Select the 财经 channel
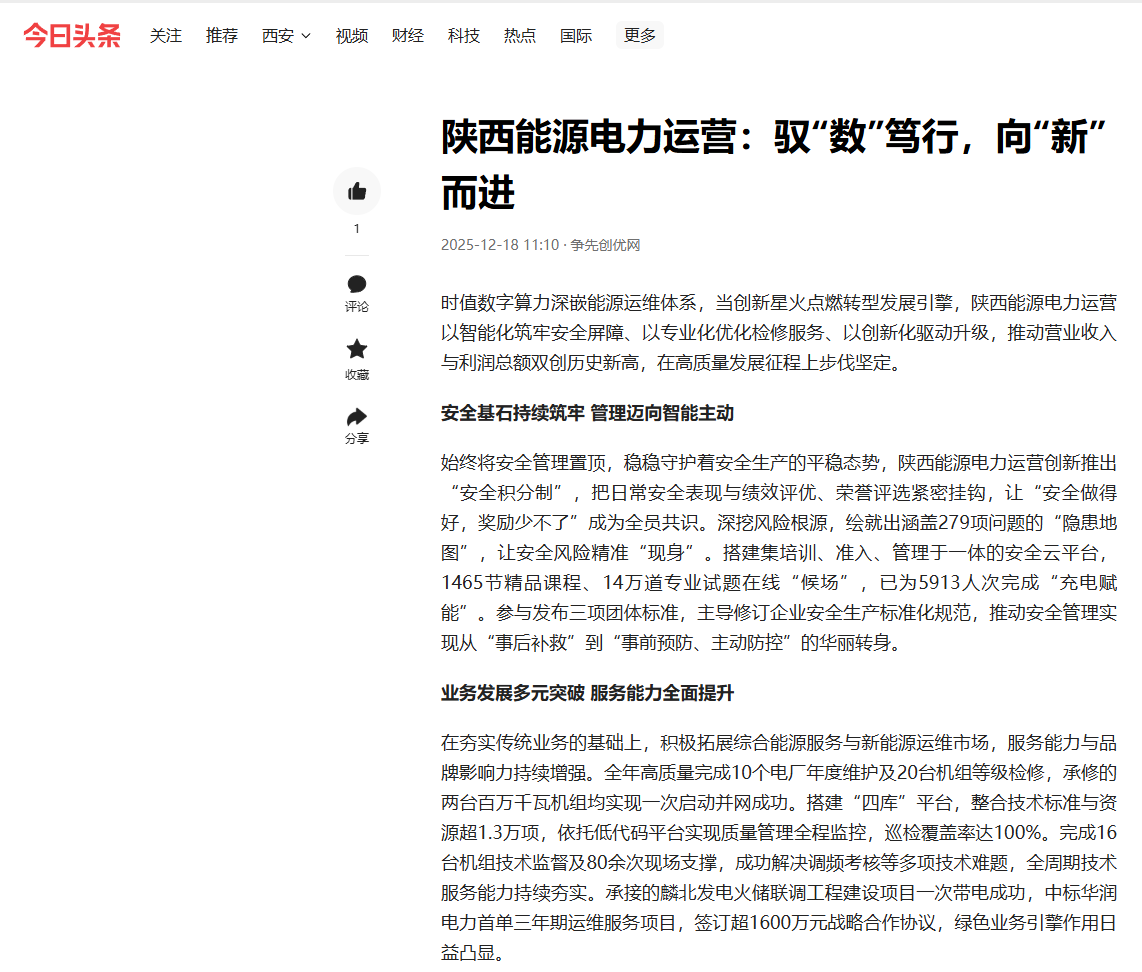The width and height of the screenshot is (1142, 972). pos(408,36)
